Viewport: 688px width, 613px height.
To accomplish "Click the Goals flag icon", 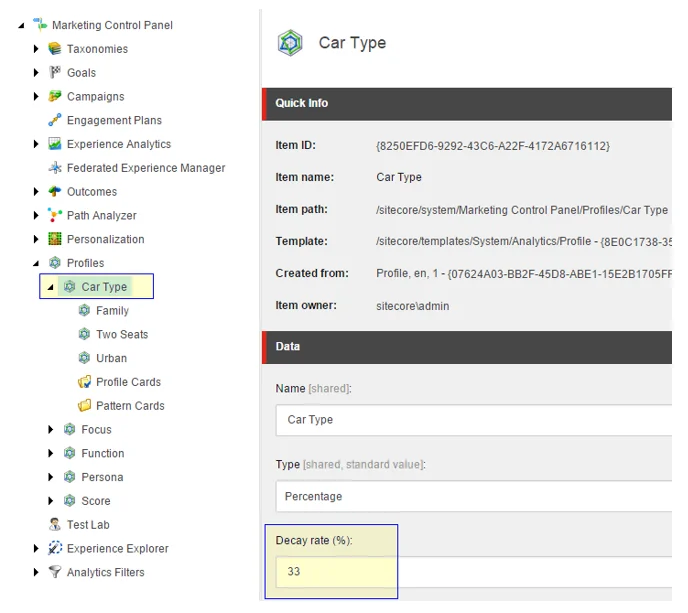I will [54, 72].
